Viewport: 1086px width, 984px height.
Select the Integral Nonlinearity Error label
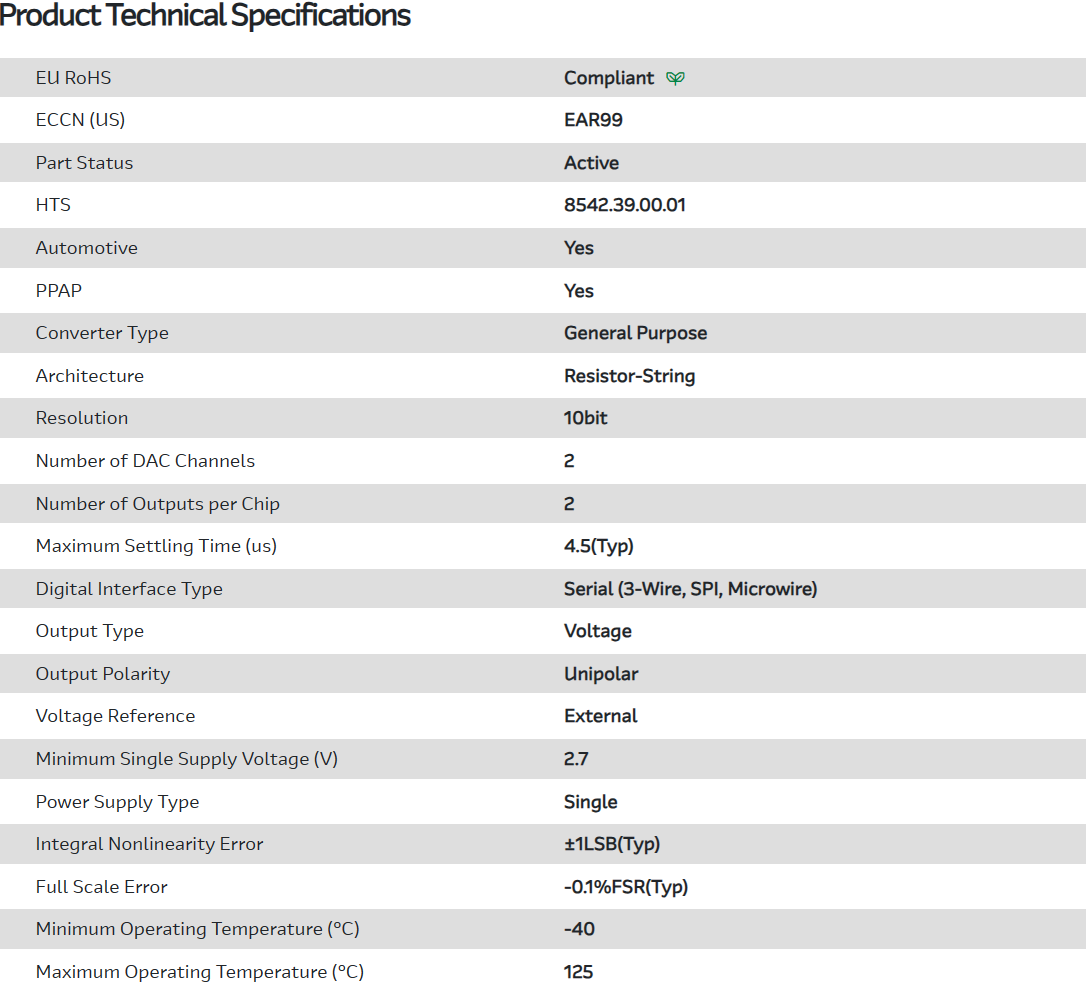[149, 844]
